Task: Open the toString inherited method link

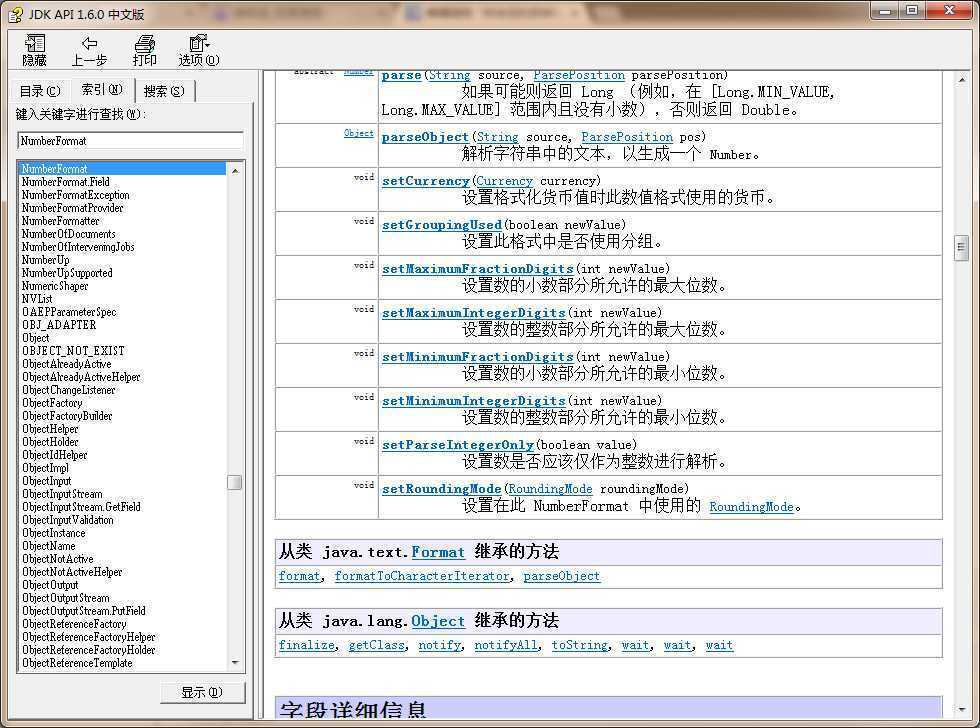Action: point(579,645)
